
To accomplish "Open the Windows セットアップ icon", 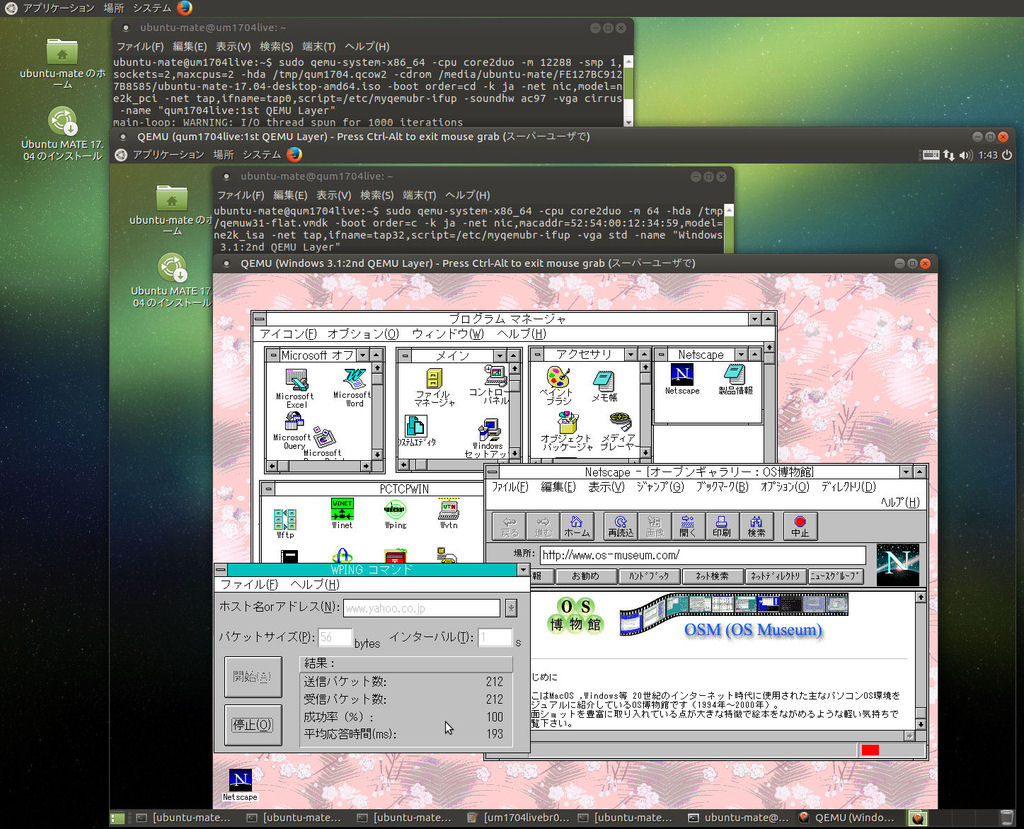I will pos(488,438).
